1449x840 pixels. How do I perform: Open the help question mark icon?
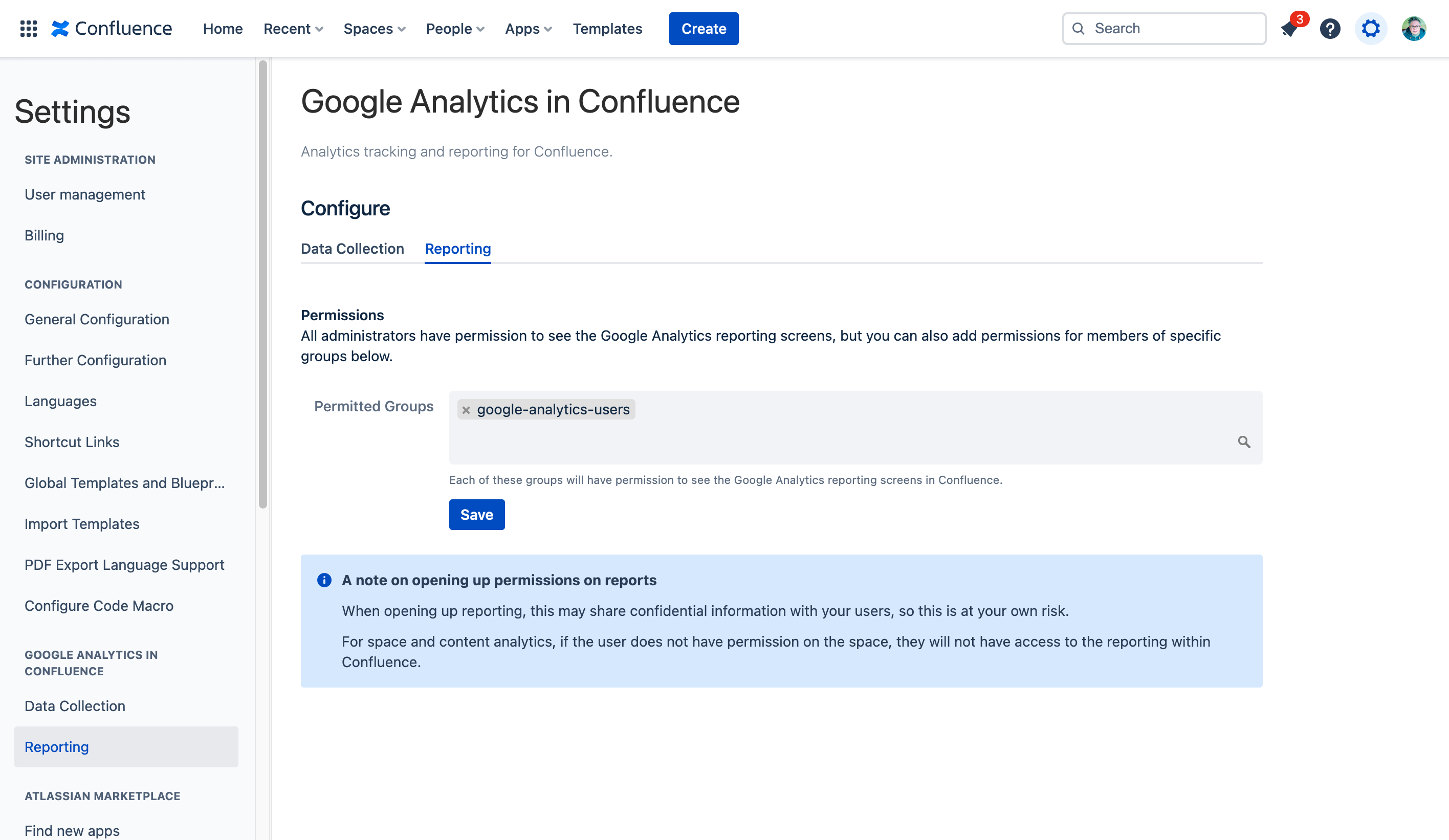tap(1329, 29)
